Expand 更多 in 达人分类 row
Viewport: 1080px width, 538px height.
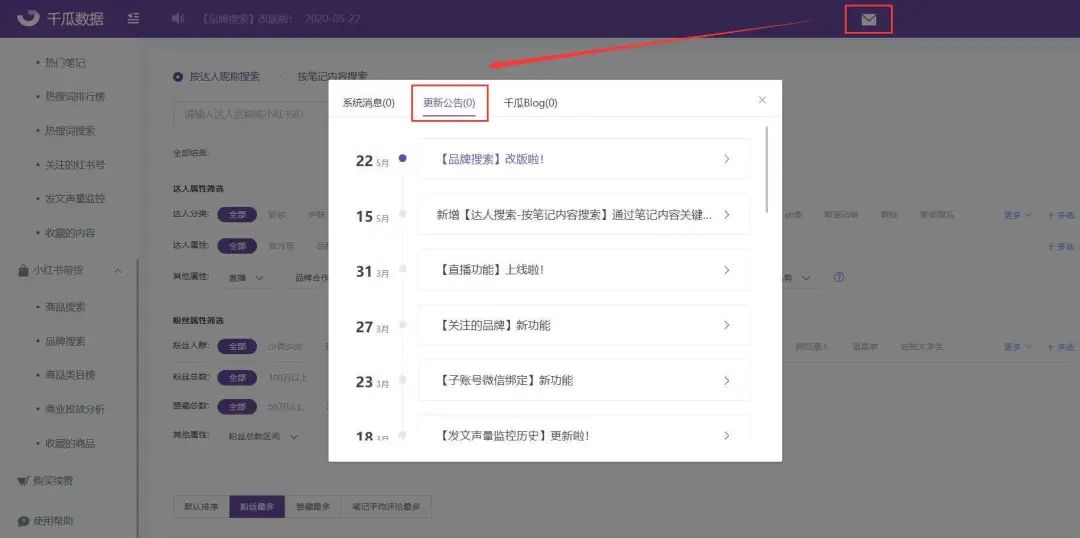coord(1017,215)
